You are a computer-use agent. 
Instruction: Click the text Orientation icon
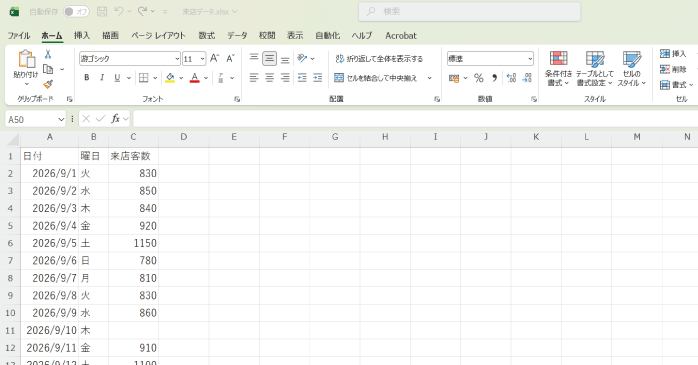303,58
